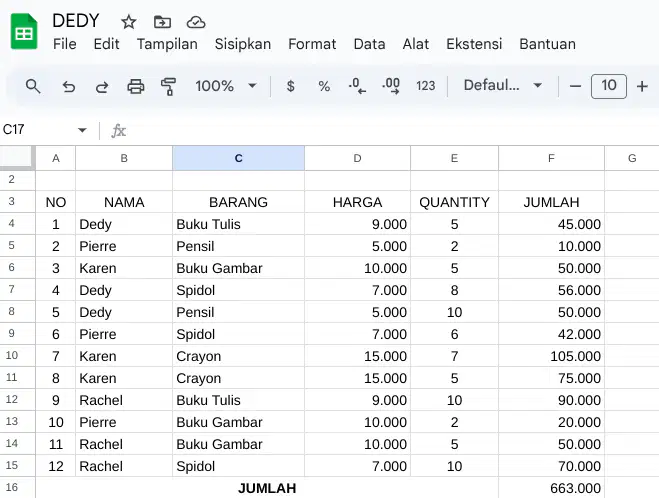This screenshot has height=498, width=659.
Task: Click the 90.000 cell
Action: point(551,400)
